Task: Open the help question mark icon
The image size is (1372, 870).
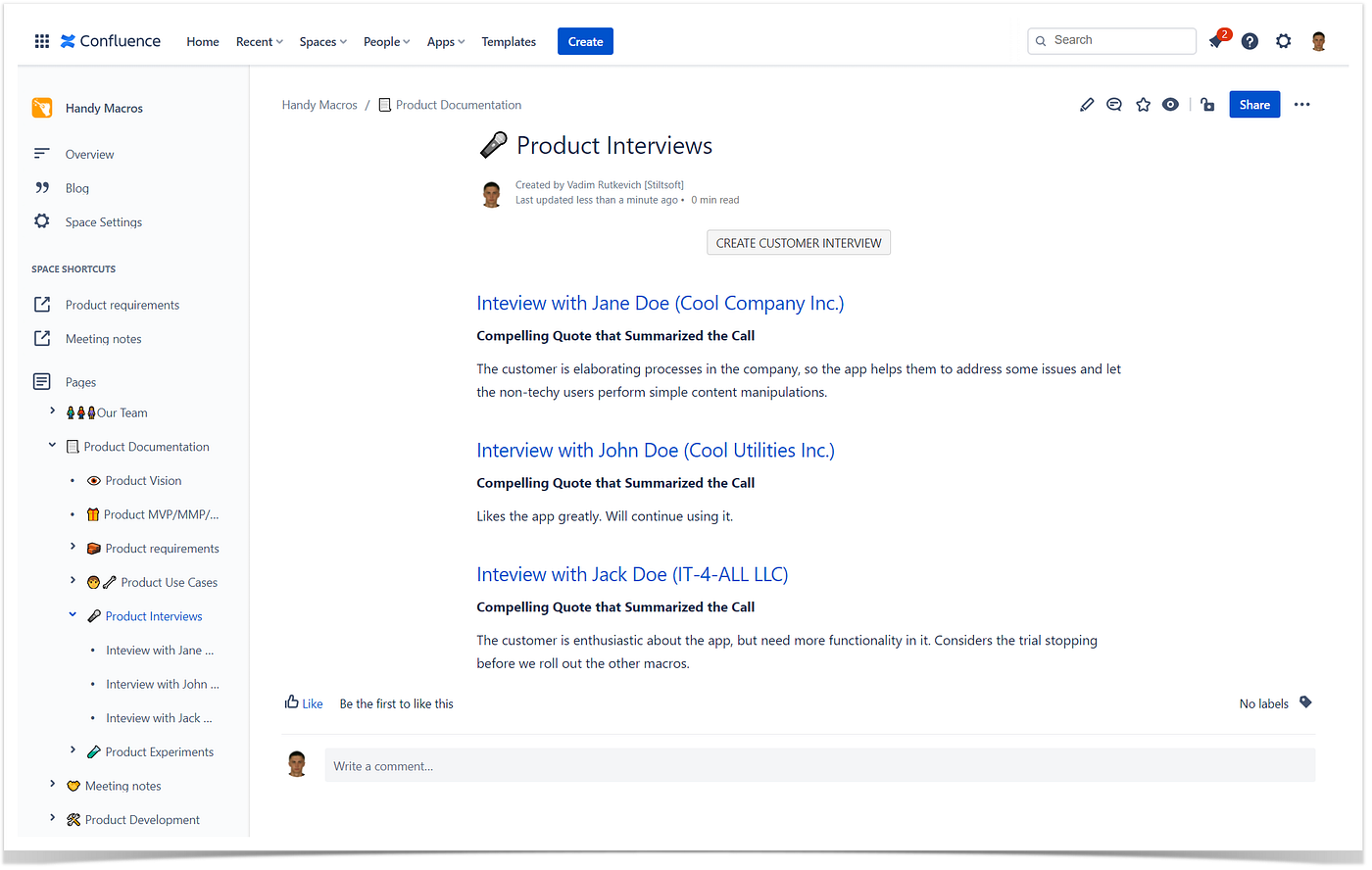Action: click(1249, 41)
